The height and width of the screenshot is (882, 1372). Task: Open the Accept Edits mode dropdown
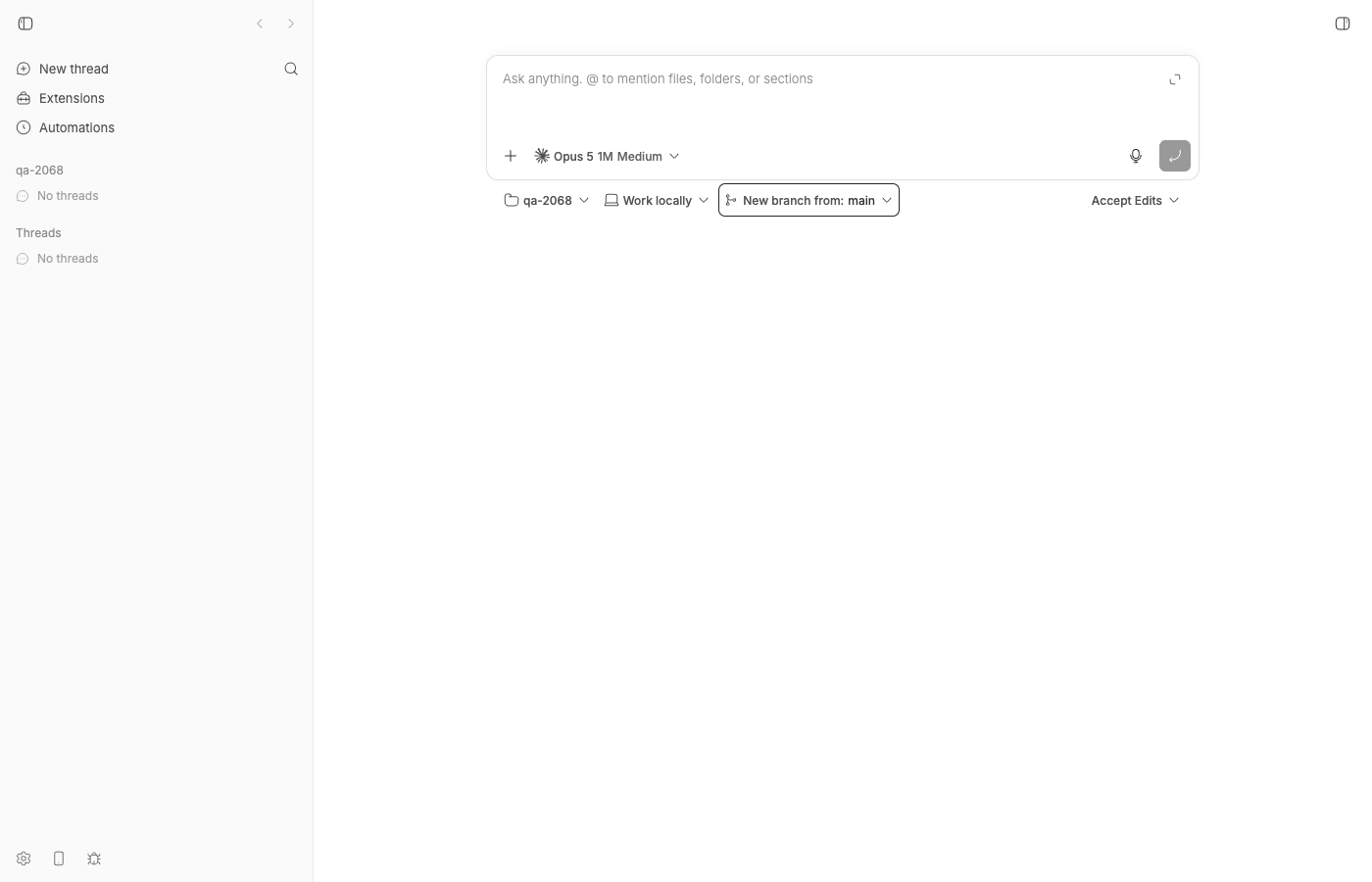[1135, 200]
